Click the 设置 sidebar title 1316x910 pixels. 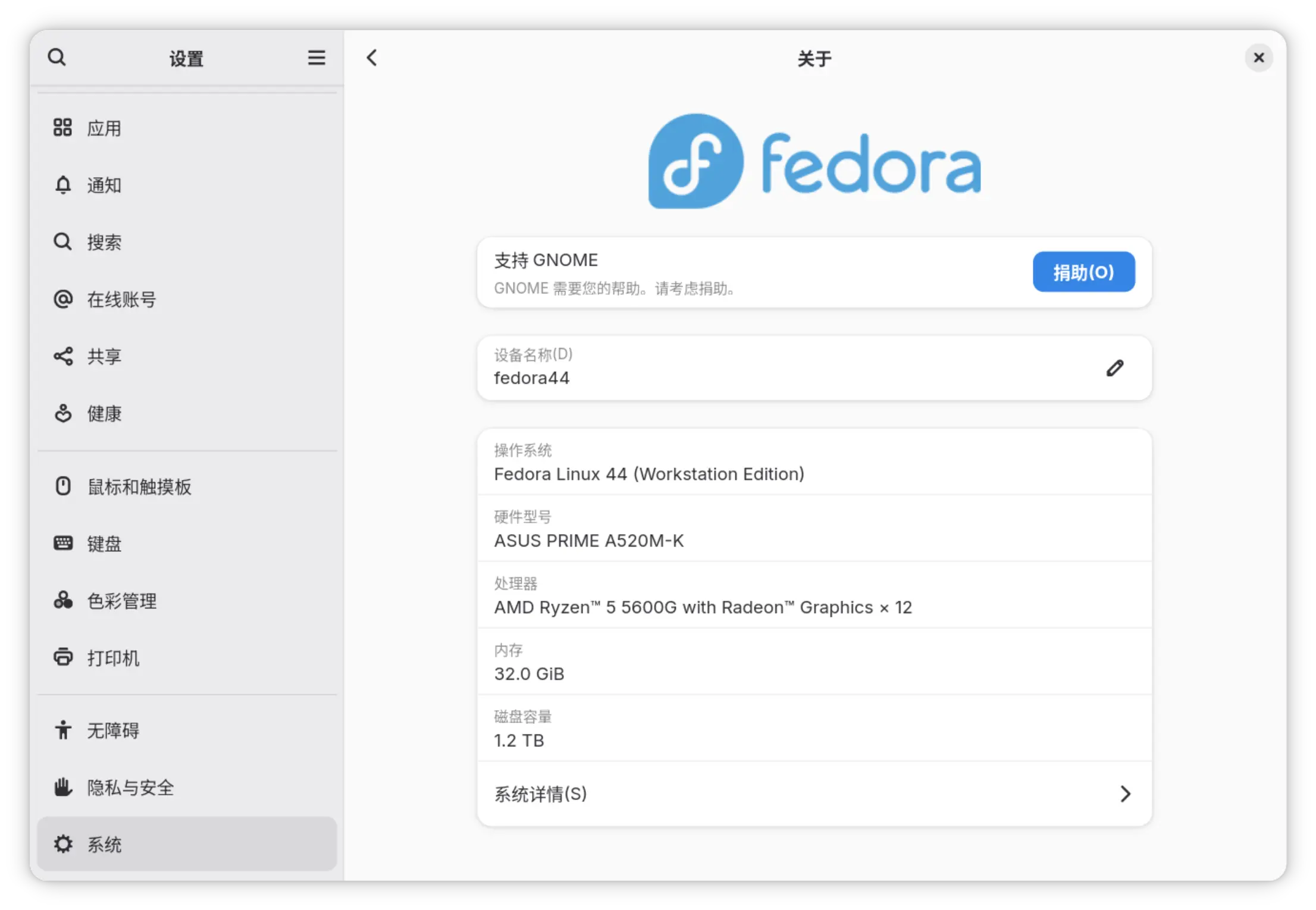pyautogui.click(x=186, y=58)
